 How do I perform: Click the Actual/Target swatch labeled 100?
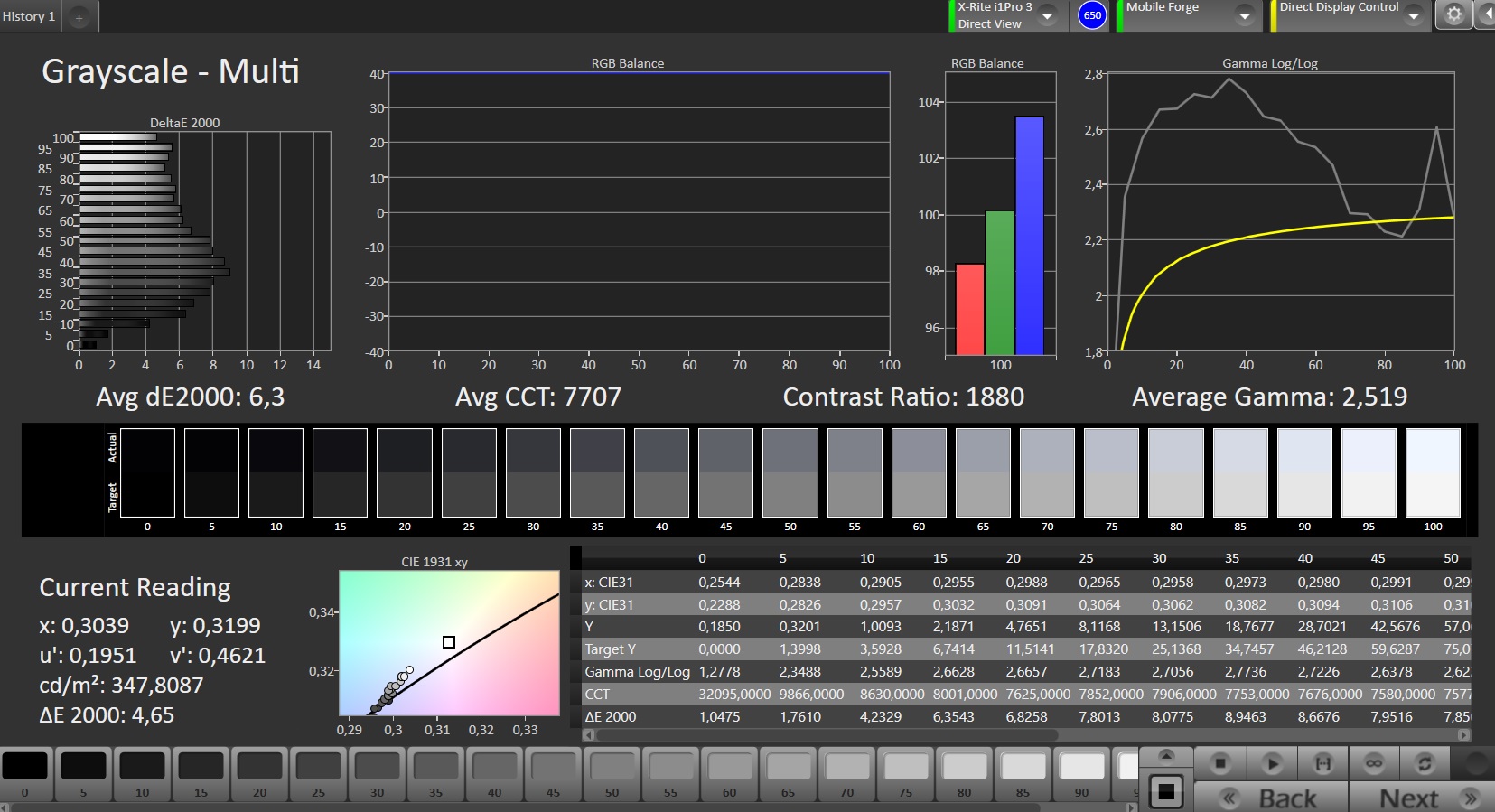(1434, 472)
